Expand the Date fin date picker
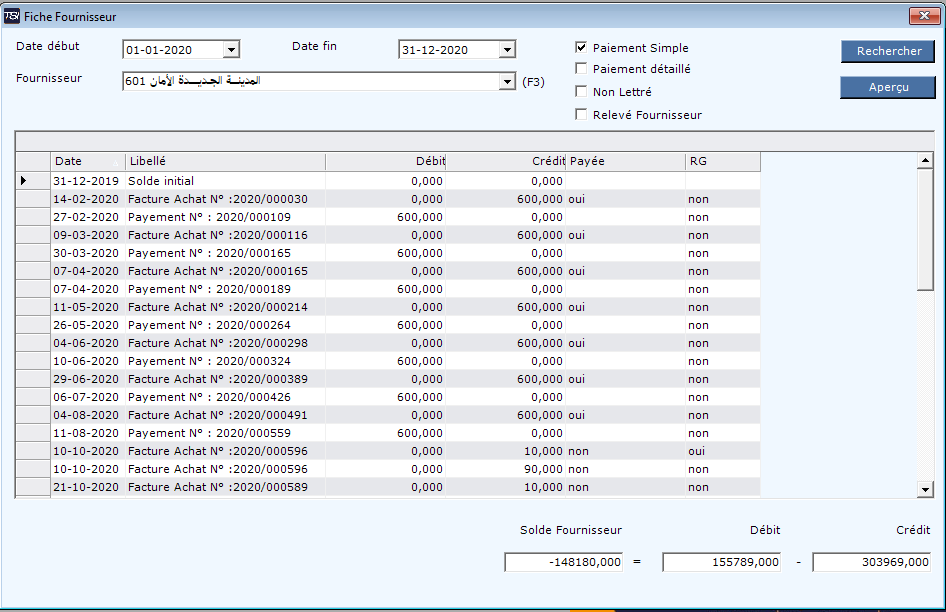946x612 pixels. point(507,50)
